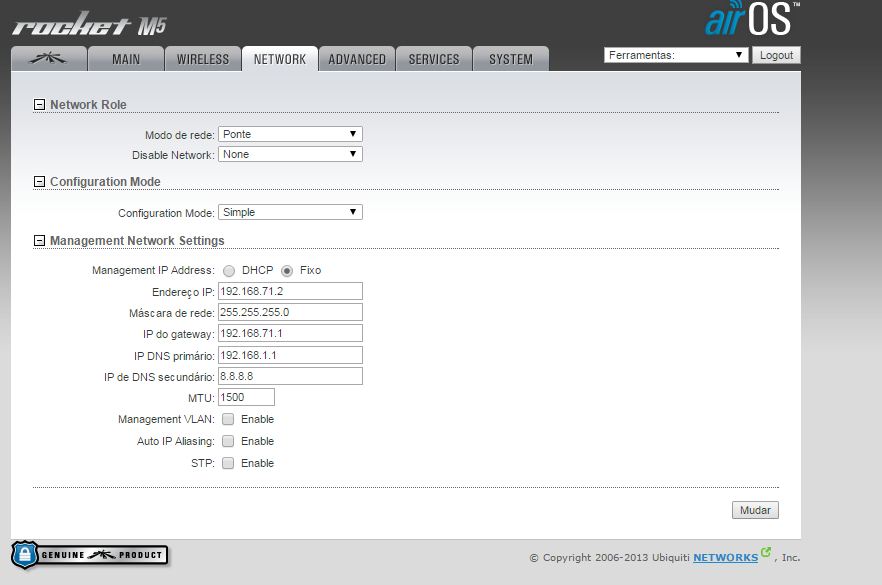Click the MTU input field
The image size is (882, 585).
point(246,397)
